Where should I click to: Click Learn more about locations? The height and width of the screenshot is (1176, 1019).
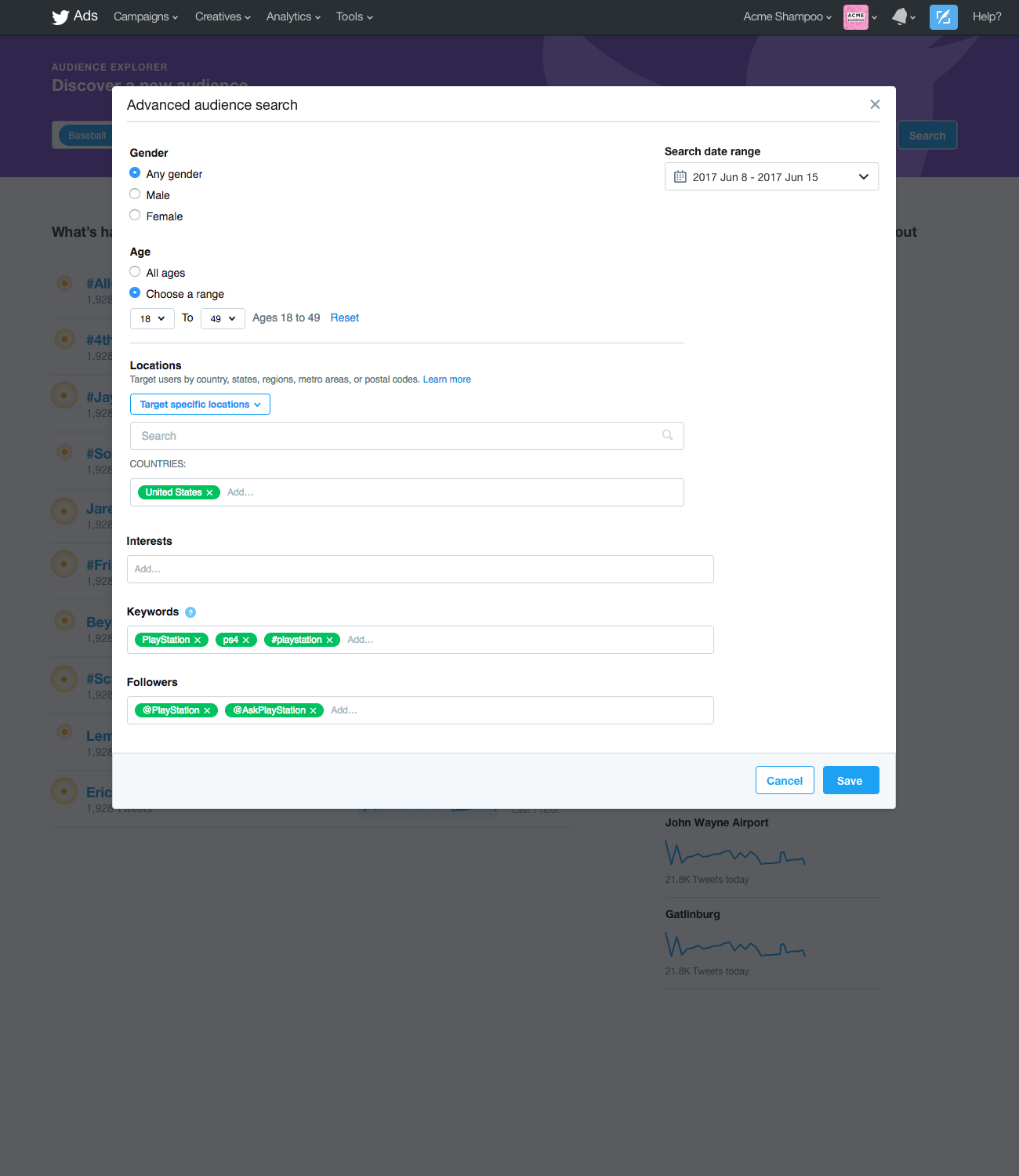click(x=447, y=379)
